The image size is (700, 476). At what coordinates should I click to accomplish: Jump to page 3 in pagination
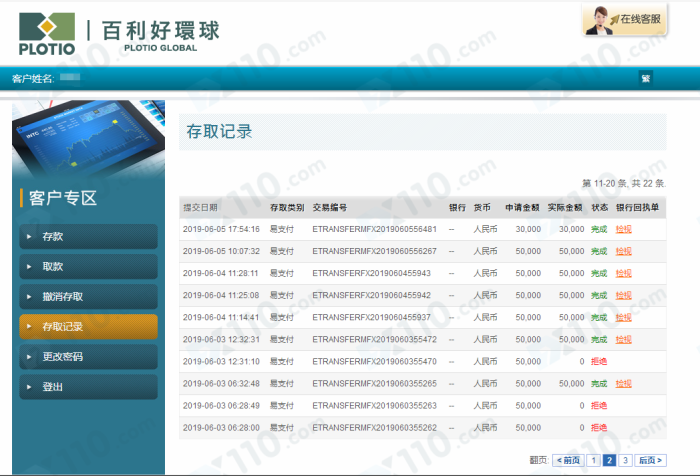pos(625,460)
